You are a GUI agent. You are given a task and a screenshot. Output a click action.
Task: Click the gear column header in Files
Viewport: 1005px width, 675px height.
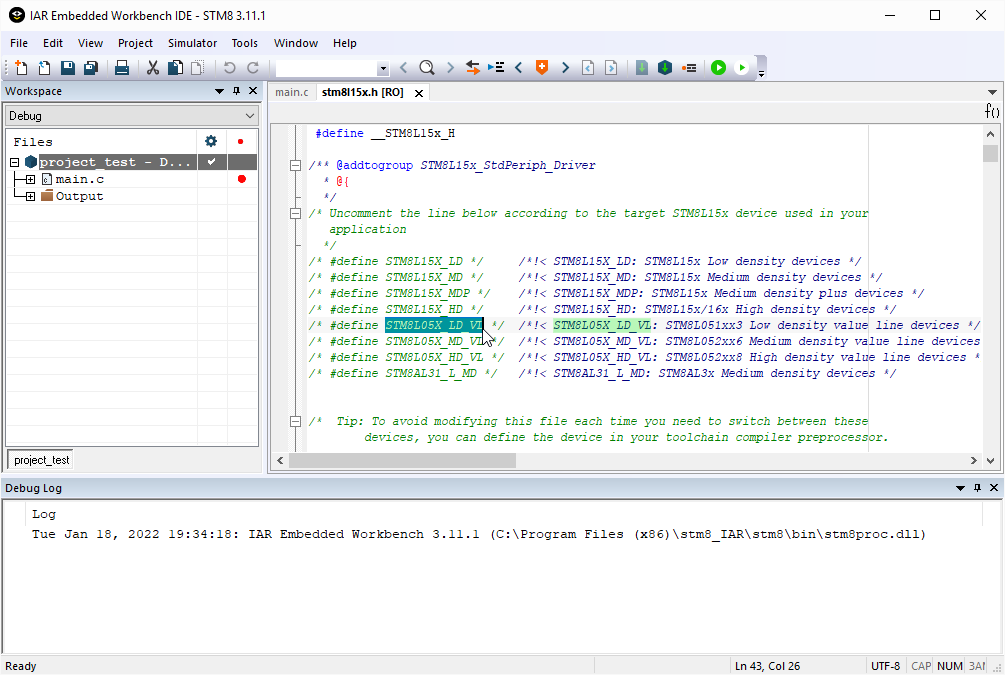point(211,142)
